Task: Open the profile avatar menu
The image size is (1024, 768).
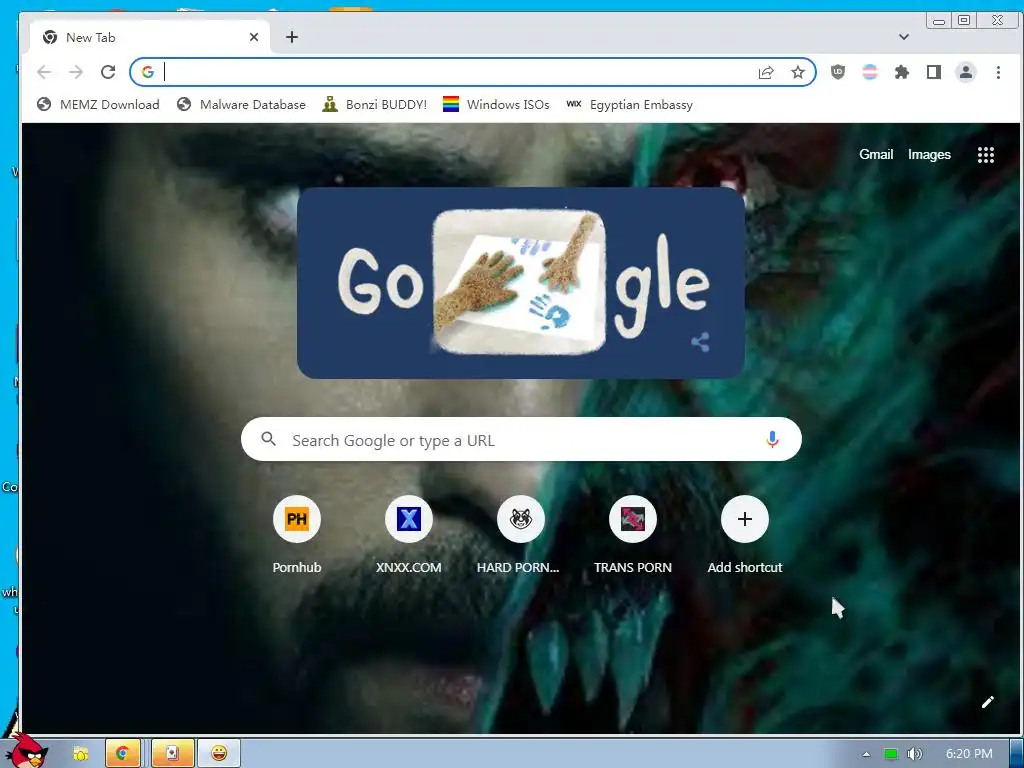Action: pyautogui.click(x=966, y=72)
